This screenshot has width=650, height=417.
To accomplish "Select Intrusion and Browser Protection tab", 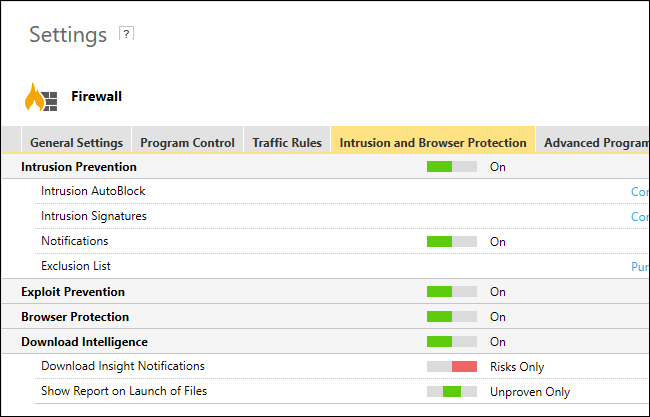I will pos(433,143).
